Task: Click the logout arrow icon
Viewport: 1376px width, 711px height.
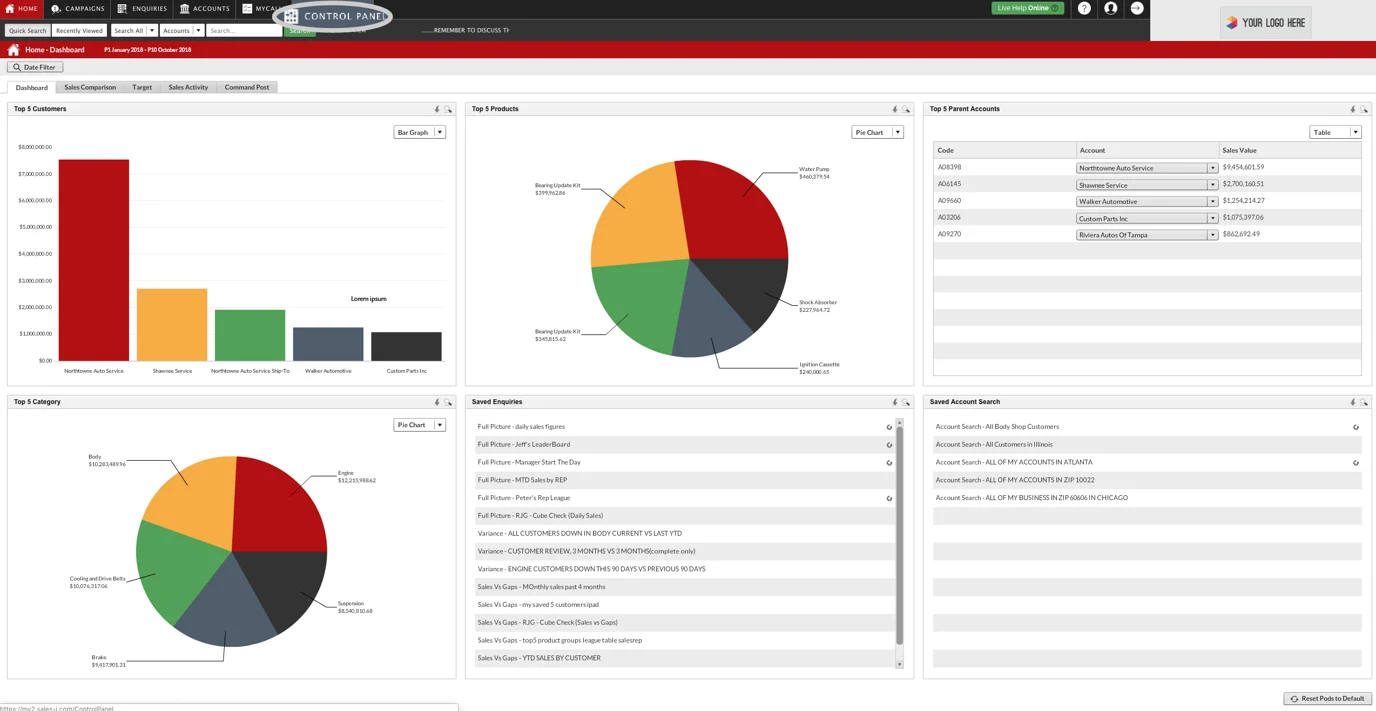Action: (x=1137, y=8)
